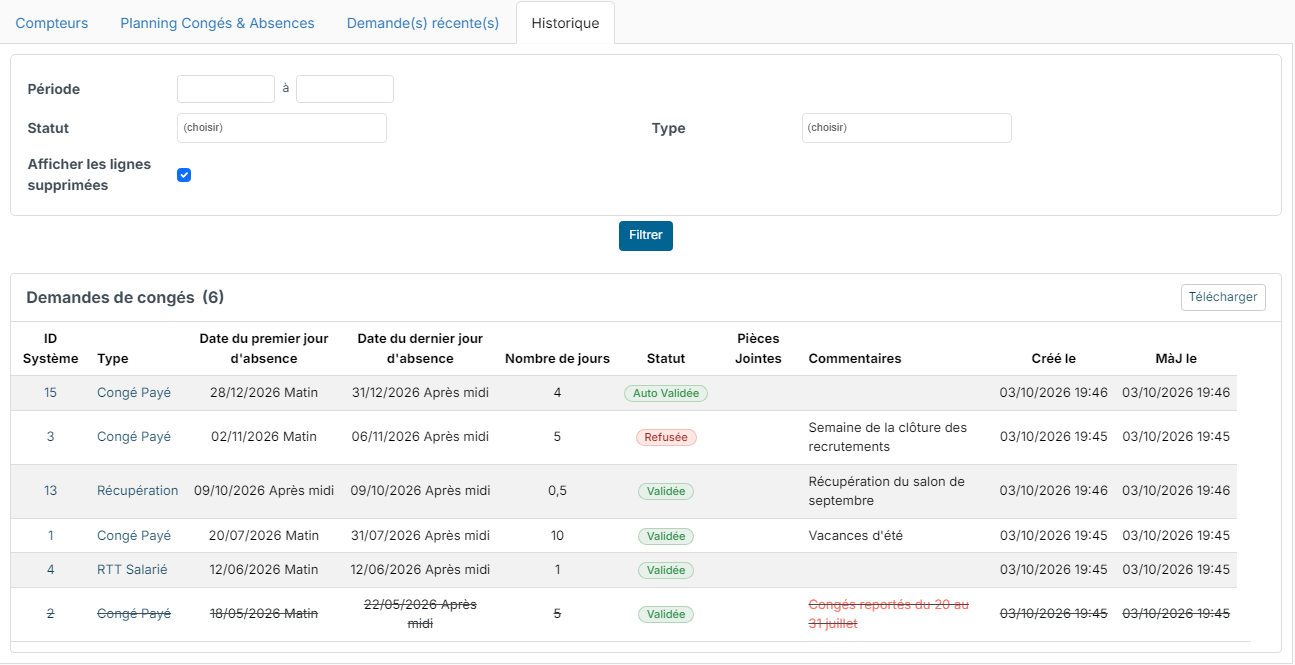This screenshot has width=1295, height=665.
Task: Click the "0,5" number of days cell
Action: [557, 491]
